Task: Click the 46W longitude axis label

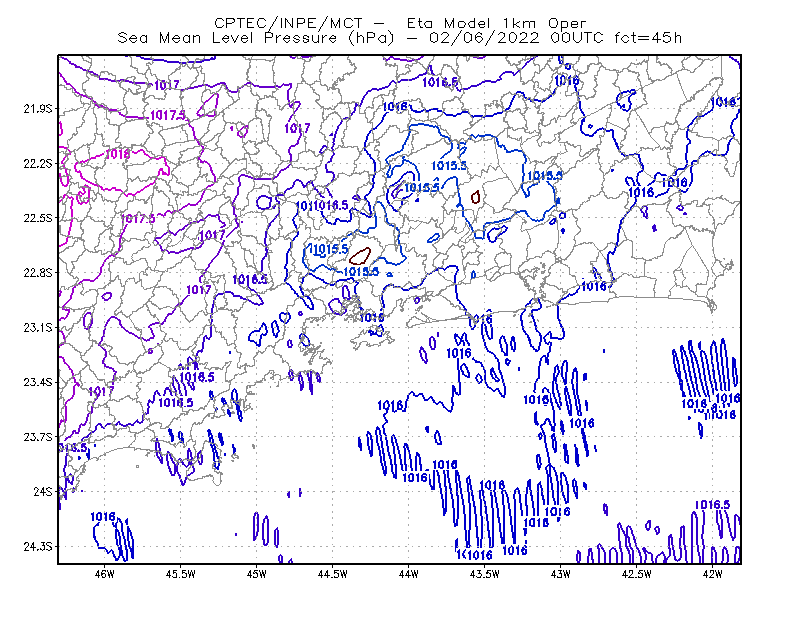Action: click(x=105, y=574)
